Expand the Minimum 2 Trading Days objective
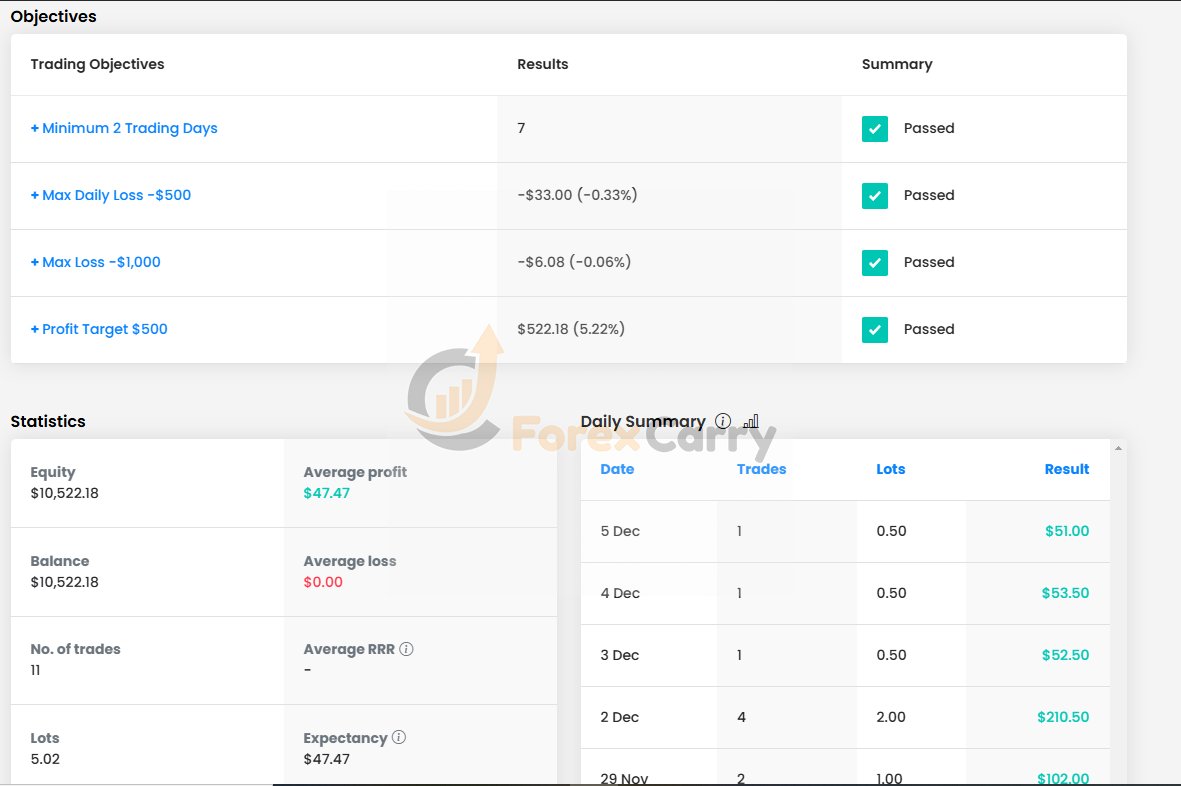The image size is (1181, 786). tap(124, 128)
